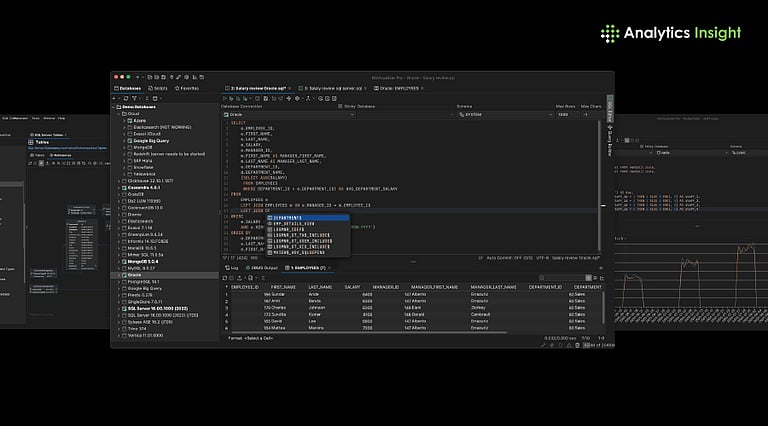Image resolution: width=768 pixels, height=426 pixels.
Task: Collapse the Demo Databases tree node
Action: tap(114, 107)
